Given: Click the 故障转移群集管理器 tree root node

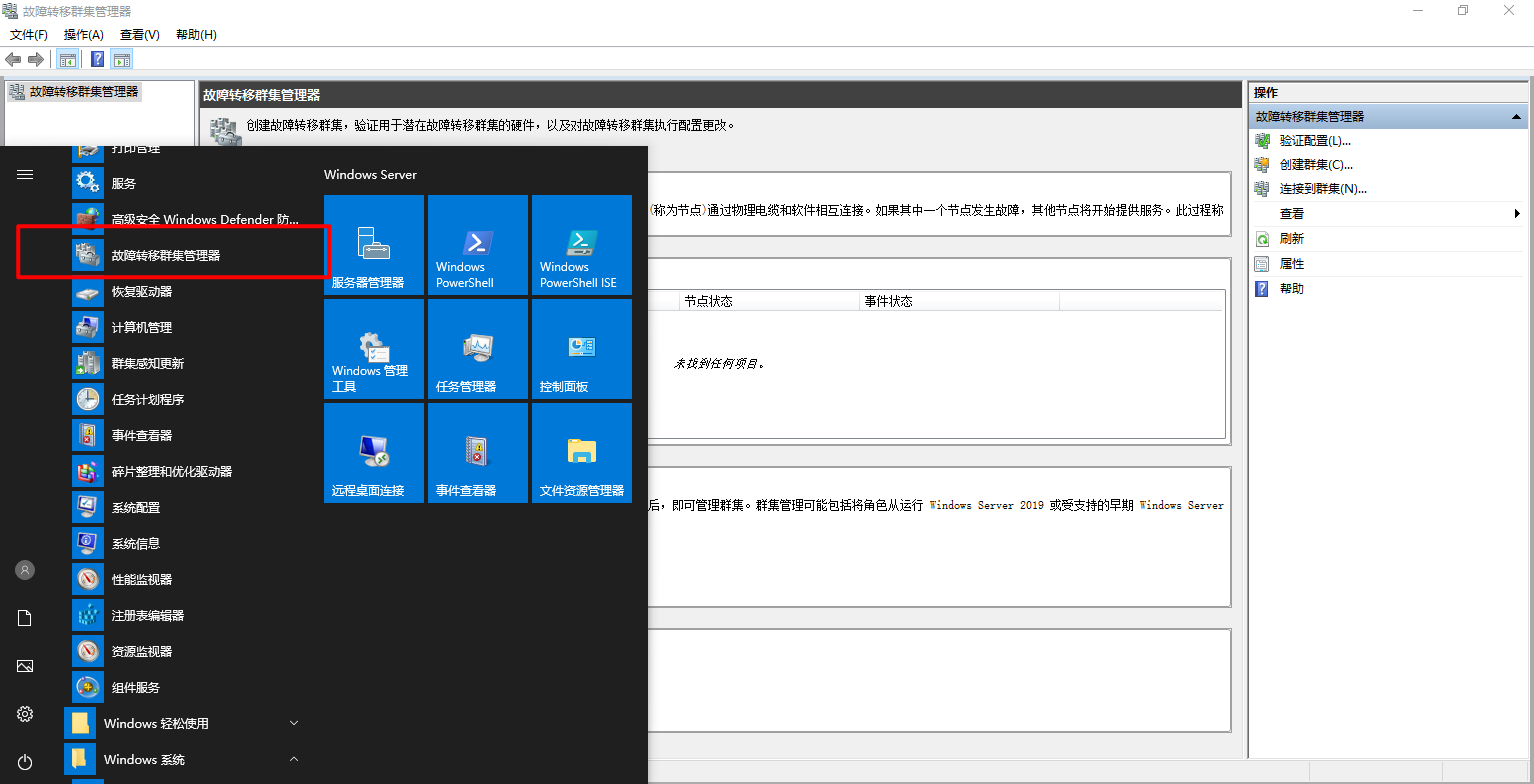Looking at the screenshot, I should (x=84, y=91).
